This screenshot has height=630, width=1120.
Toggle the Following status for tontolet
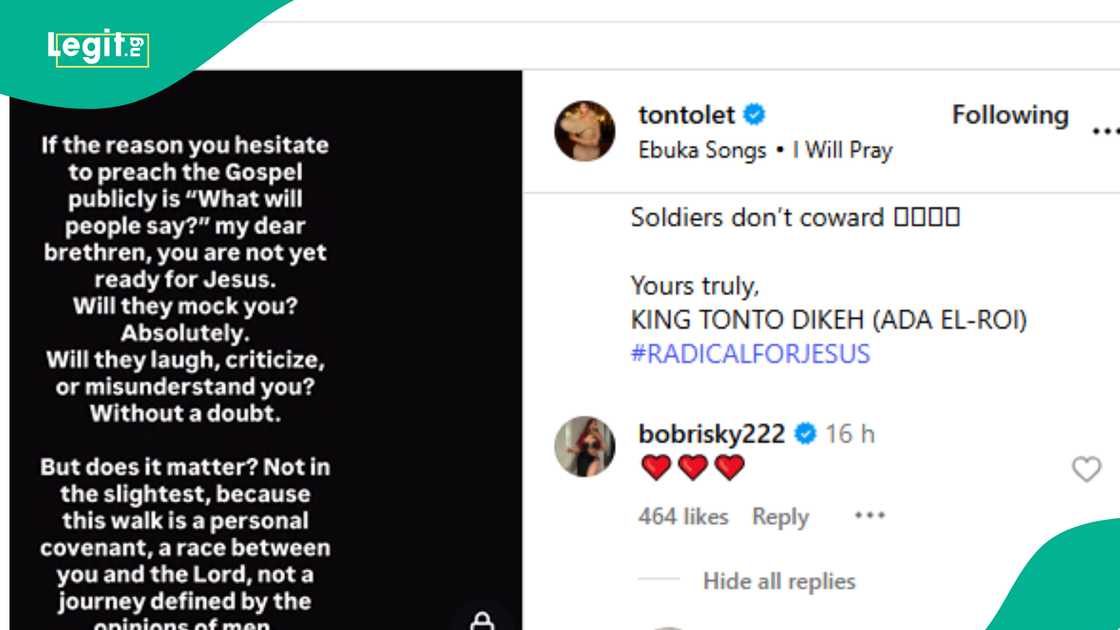tap(1010, 115)
